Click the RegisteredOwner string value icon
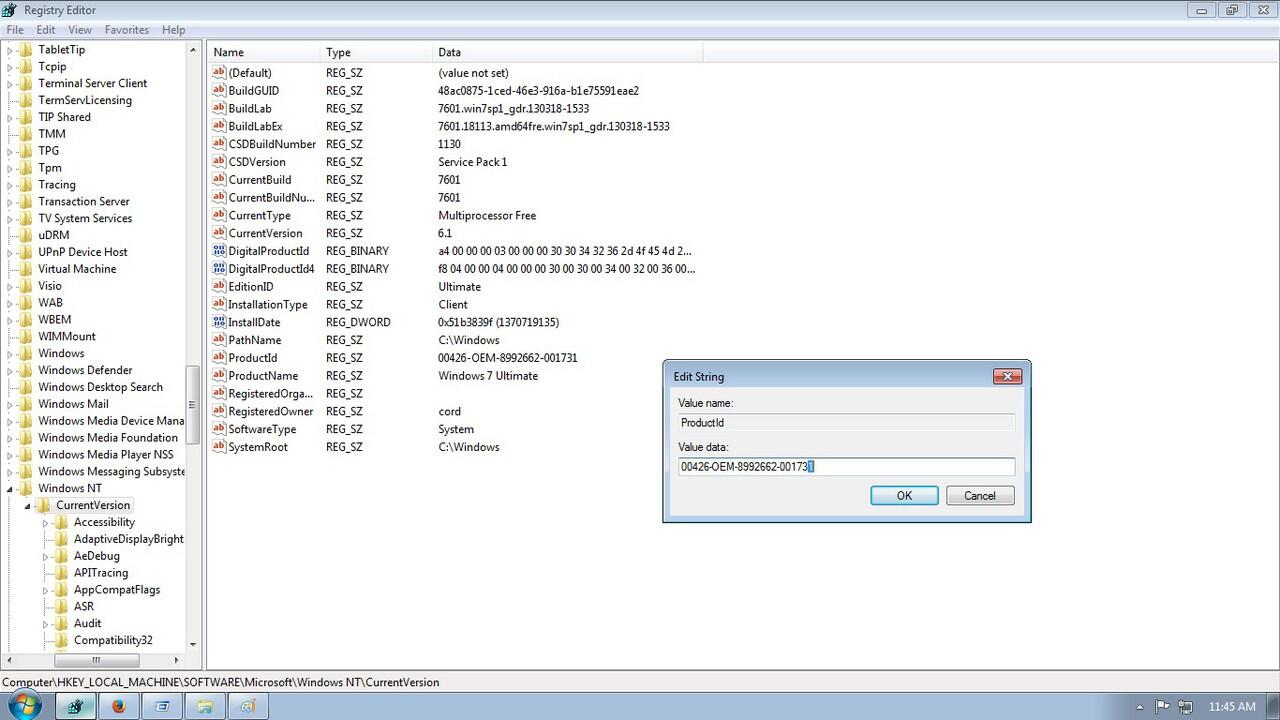1280x720 pixels. click(x=219, y=411)
